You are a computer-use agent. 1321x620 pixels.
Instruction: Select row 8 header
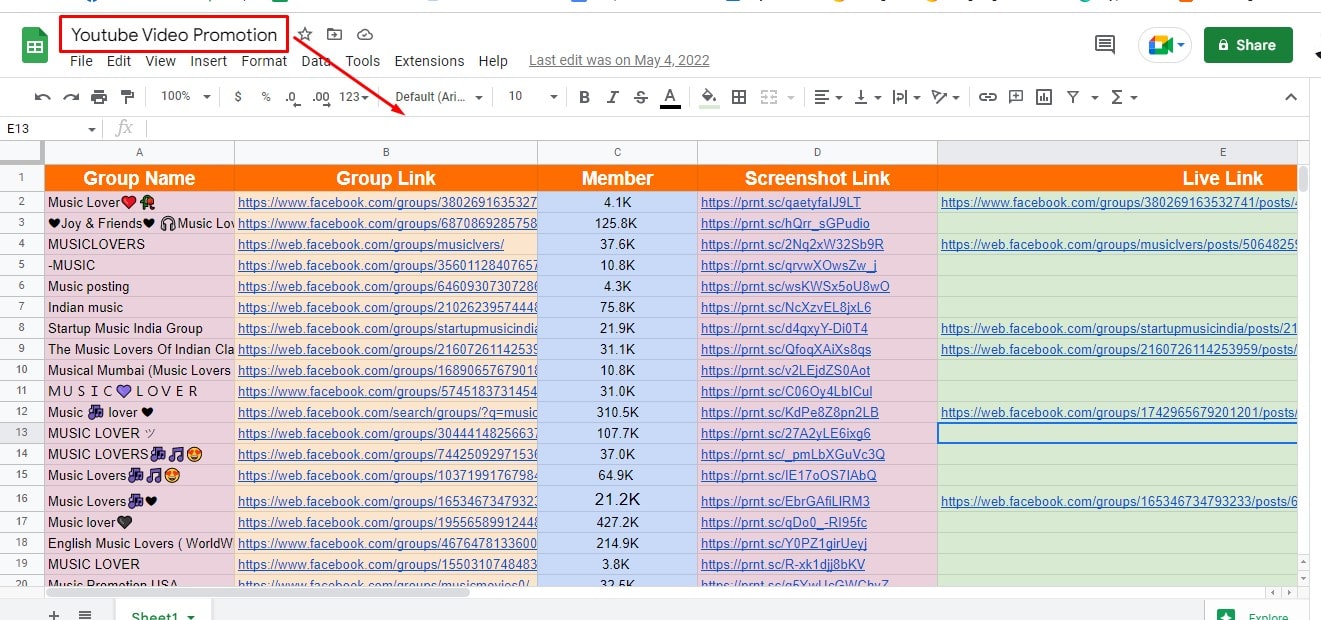tap(21, 328)
